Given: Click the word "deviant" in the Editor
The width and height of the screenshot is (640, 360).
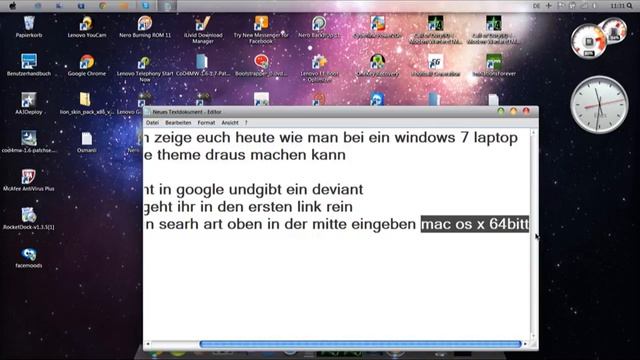Looking at the screenshot, I should point(338,189).
